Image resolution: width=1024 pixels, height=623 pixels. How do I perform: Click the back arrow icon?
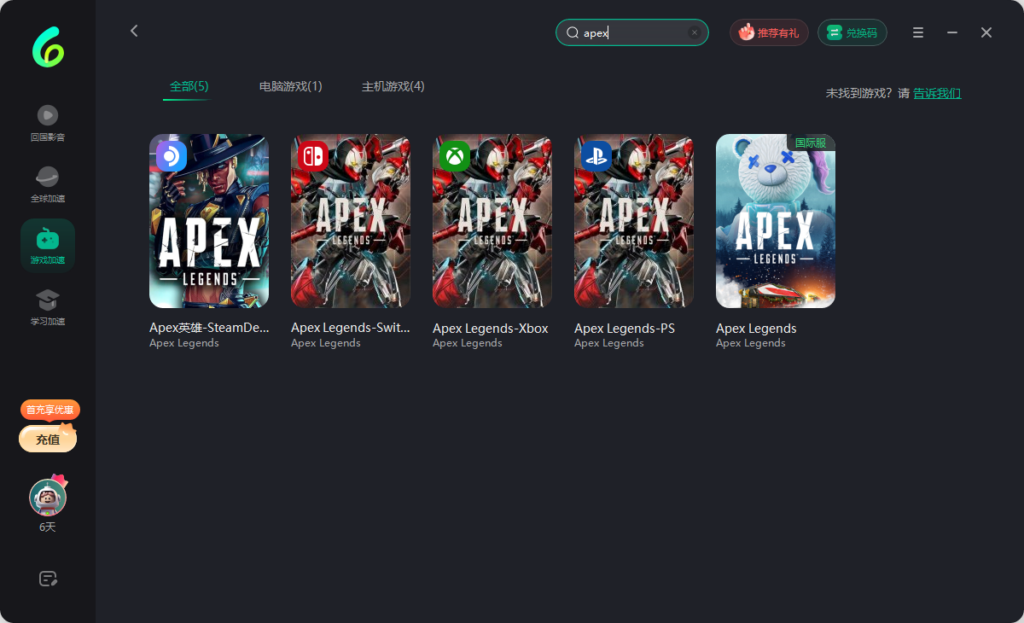click(134, 31)
